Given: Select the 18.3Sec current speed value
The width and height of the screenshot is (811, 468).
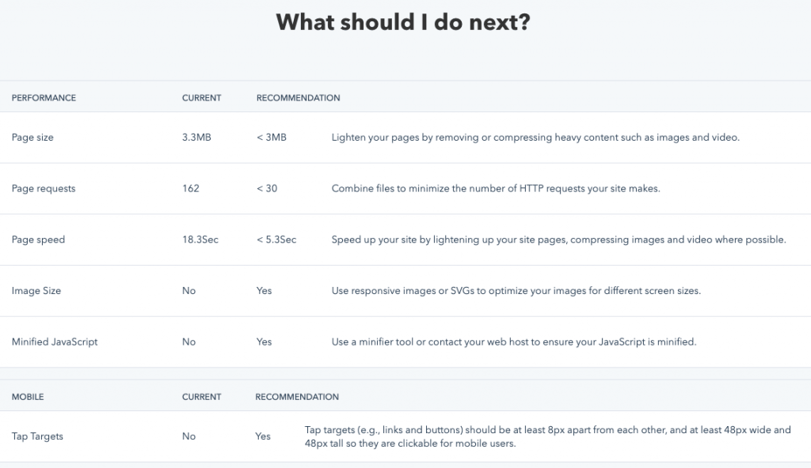Looking at the screenshot, I should [x=200, y=239].
